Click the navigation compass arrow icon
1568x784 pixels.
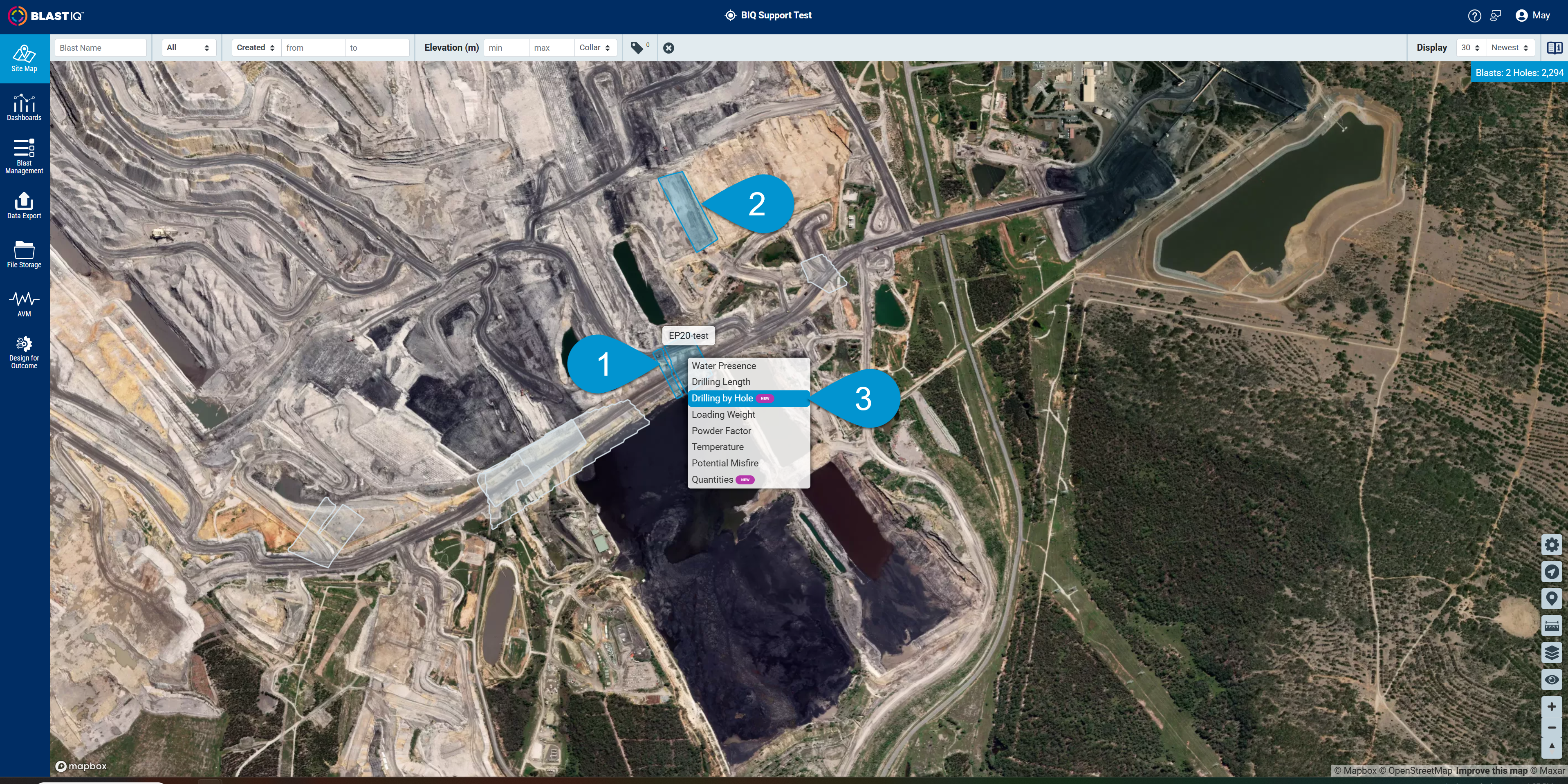click(x=1552, y=571)
